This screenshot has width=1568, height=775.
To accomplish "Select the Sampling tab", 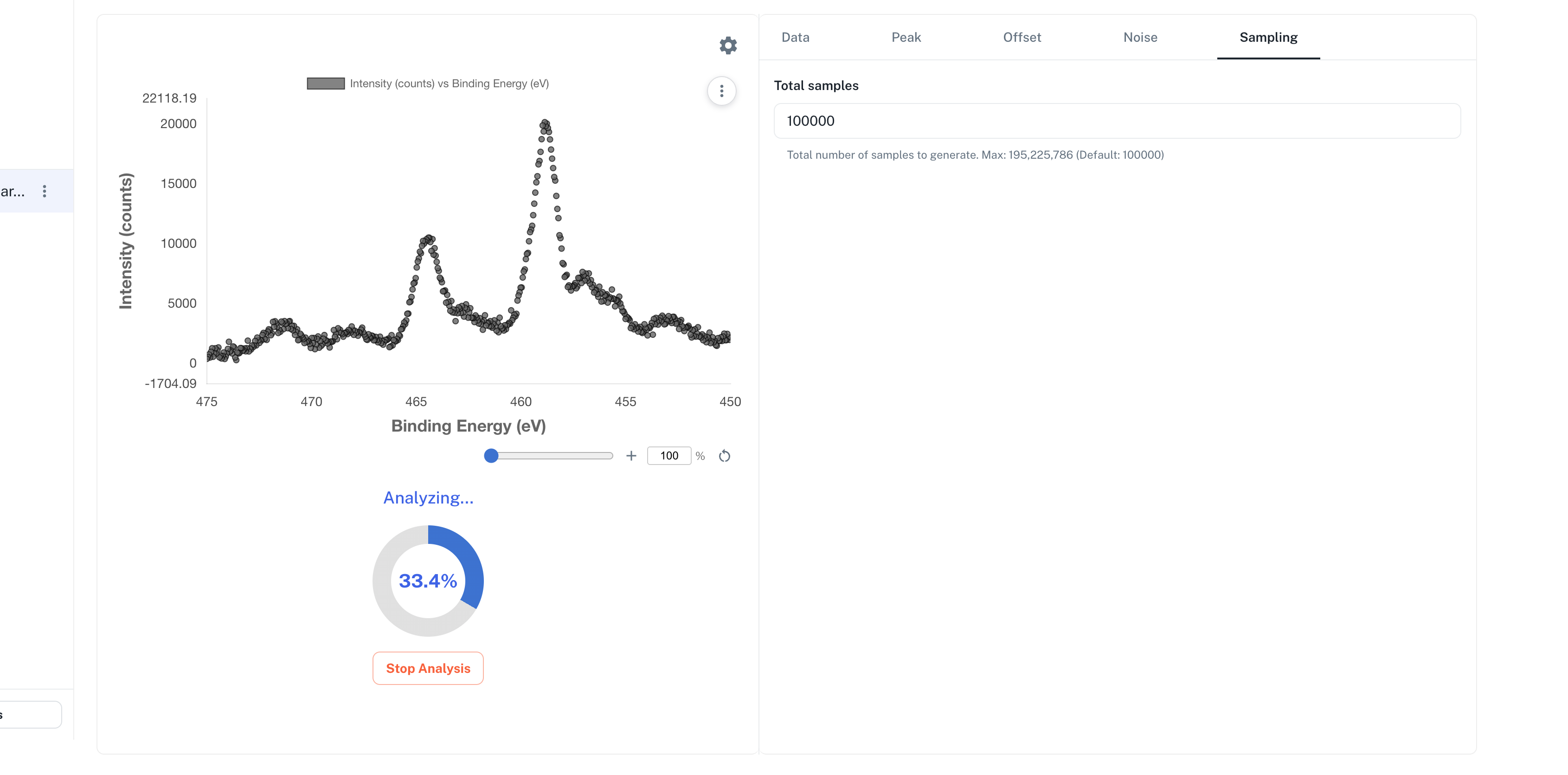I will (1268, 37).
